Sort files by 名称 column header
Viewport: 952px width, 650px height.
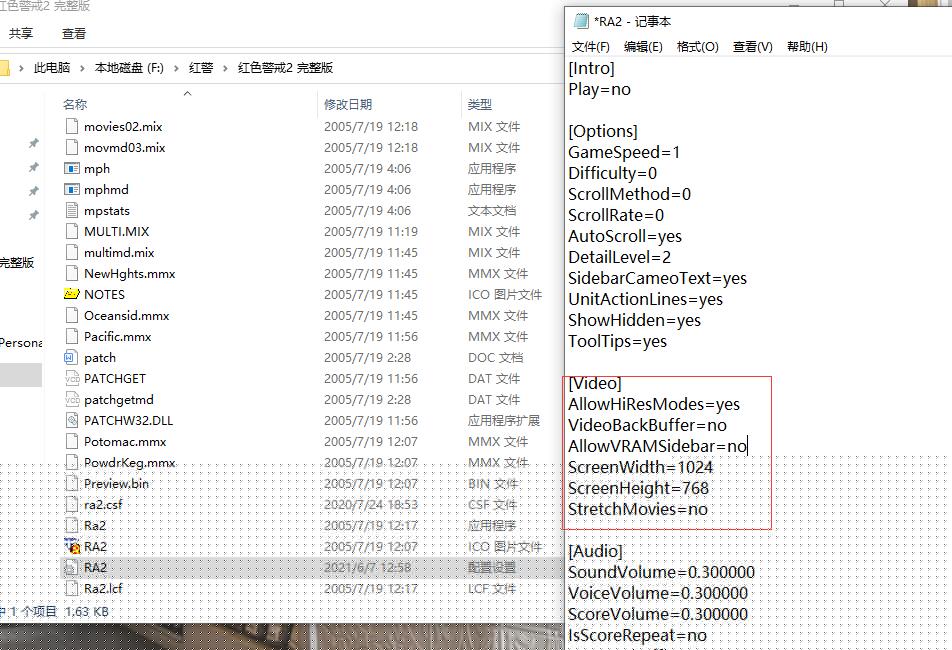point(75,104)
